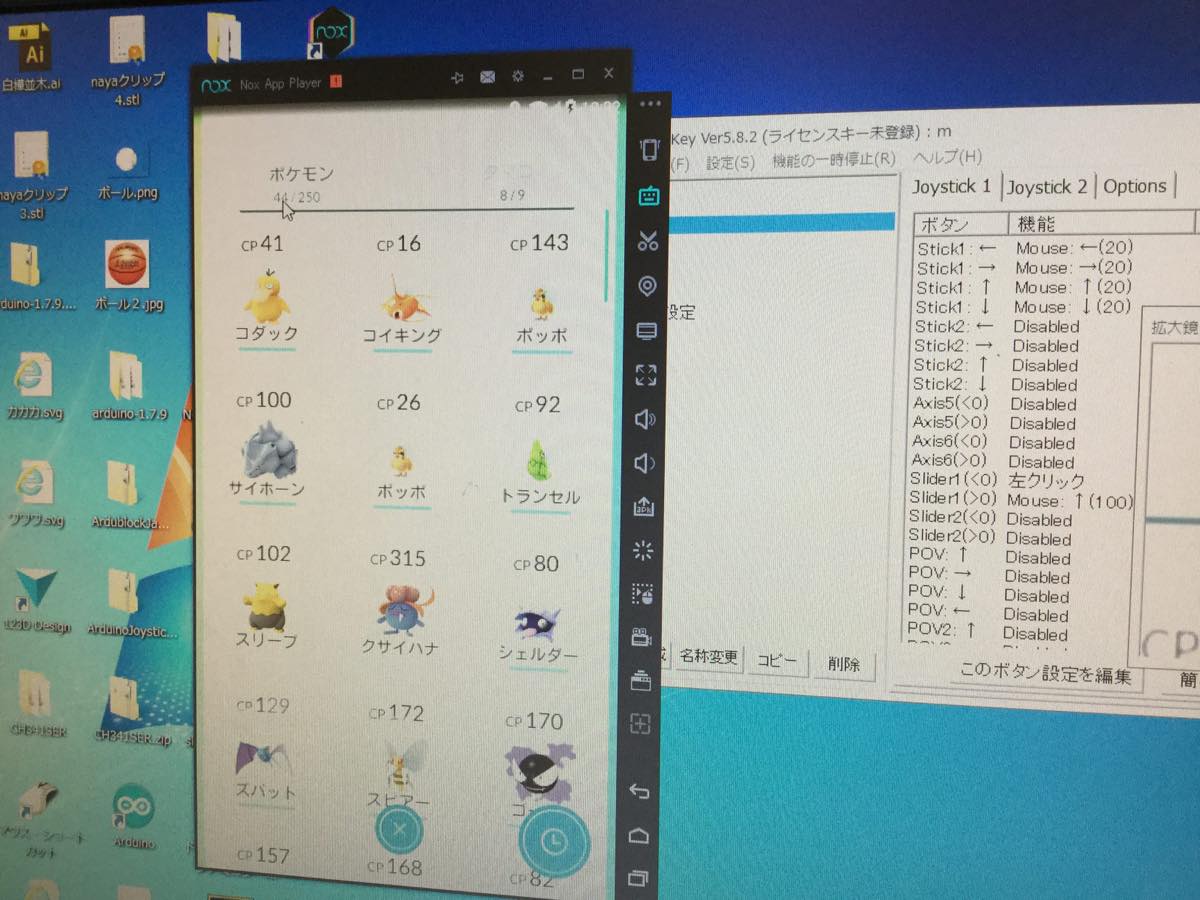
Task: Toggle fullscreen in Nox sidebar
Action: click(646, 375)
